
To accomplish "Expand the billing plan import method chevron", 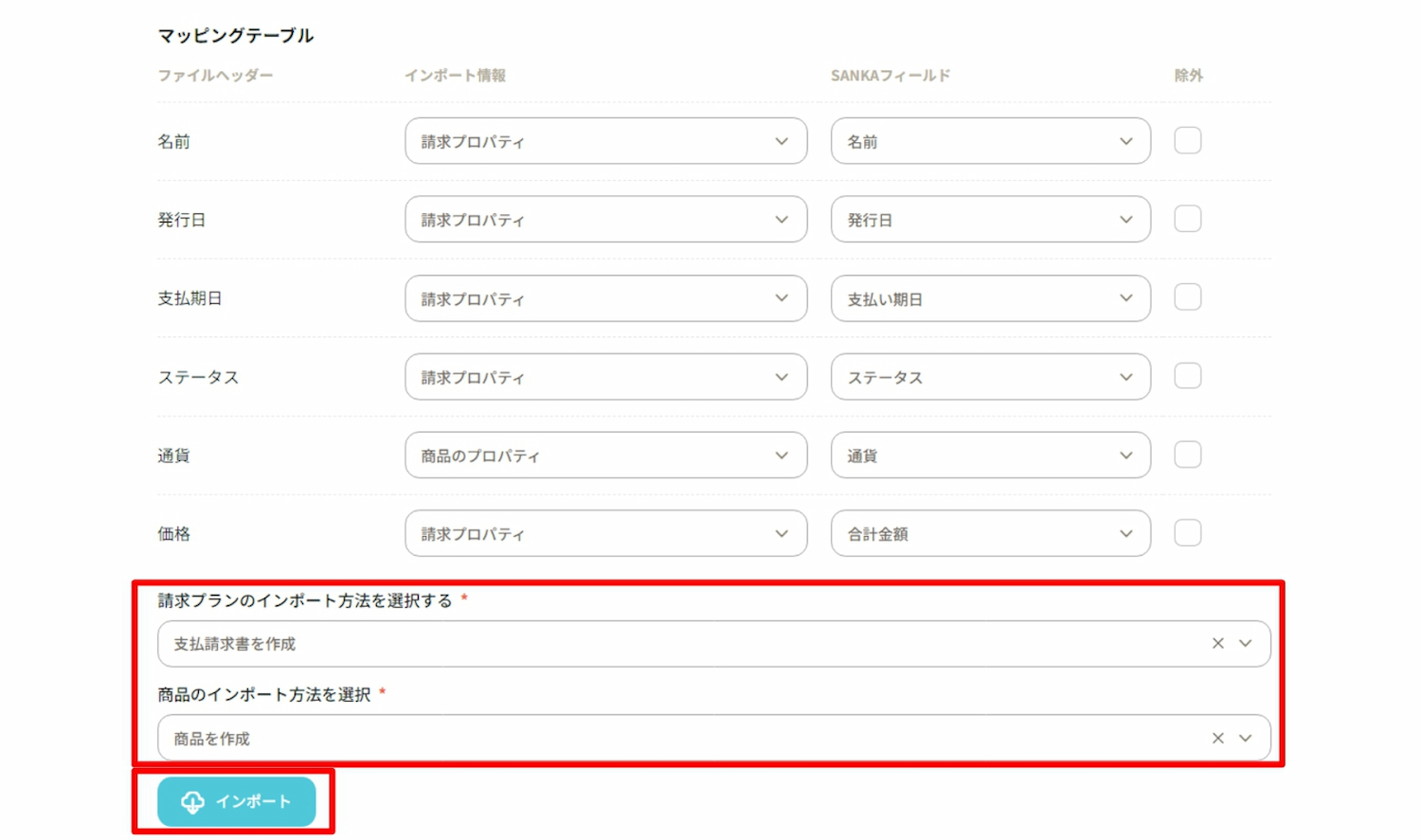I will click(x=1246, y=644).
